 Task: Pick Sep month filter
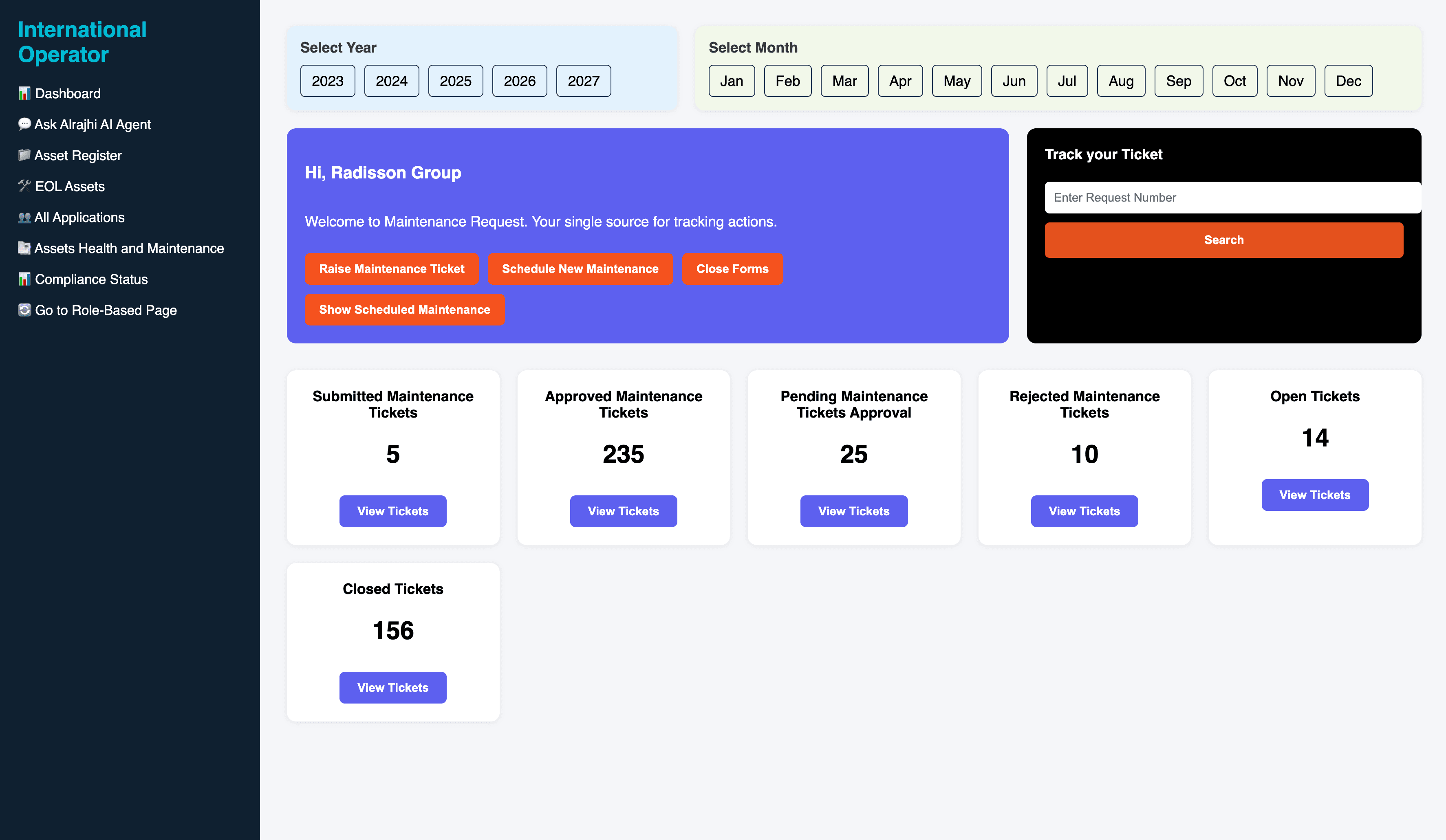click(x=1179, y=81)
